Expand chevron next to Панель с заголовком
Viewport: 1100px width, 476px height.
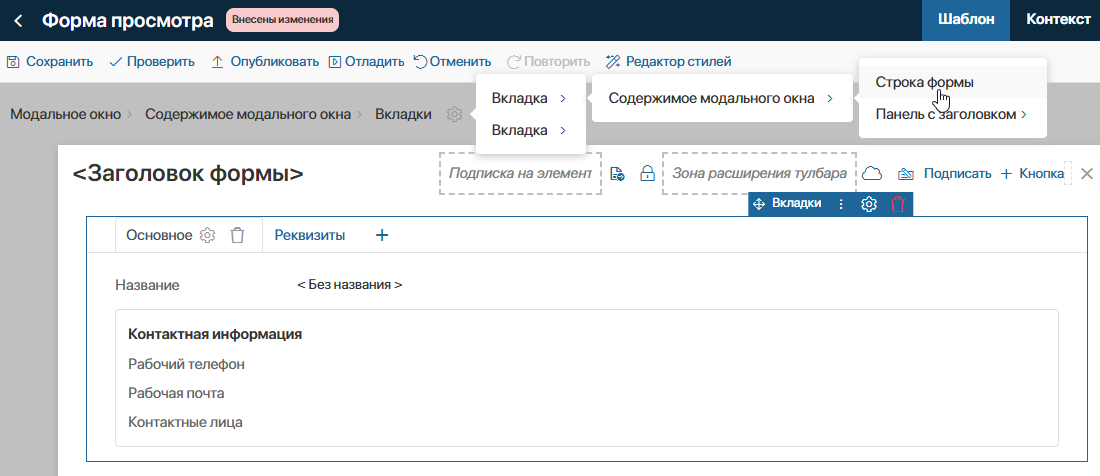pos(1024,114)
